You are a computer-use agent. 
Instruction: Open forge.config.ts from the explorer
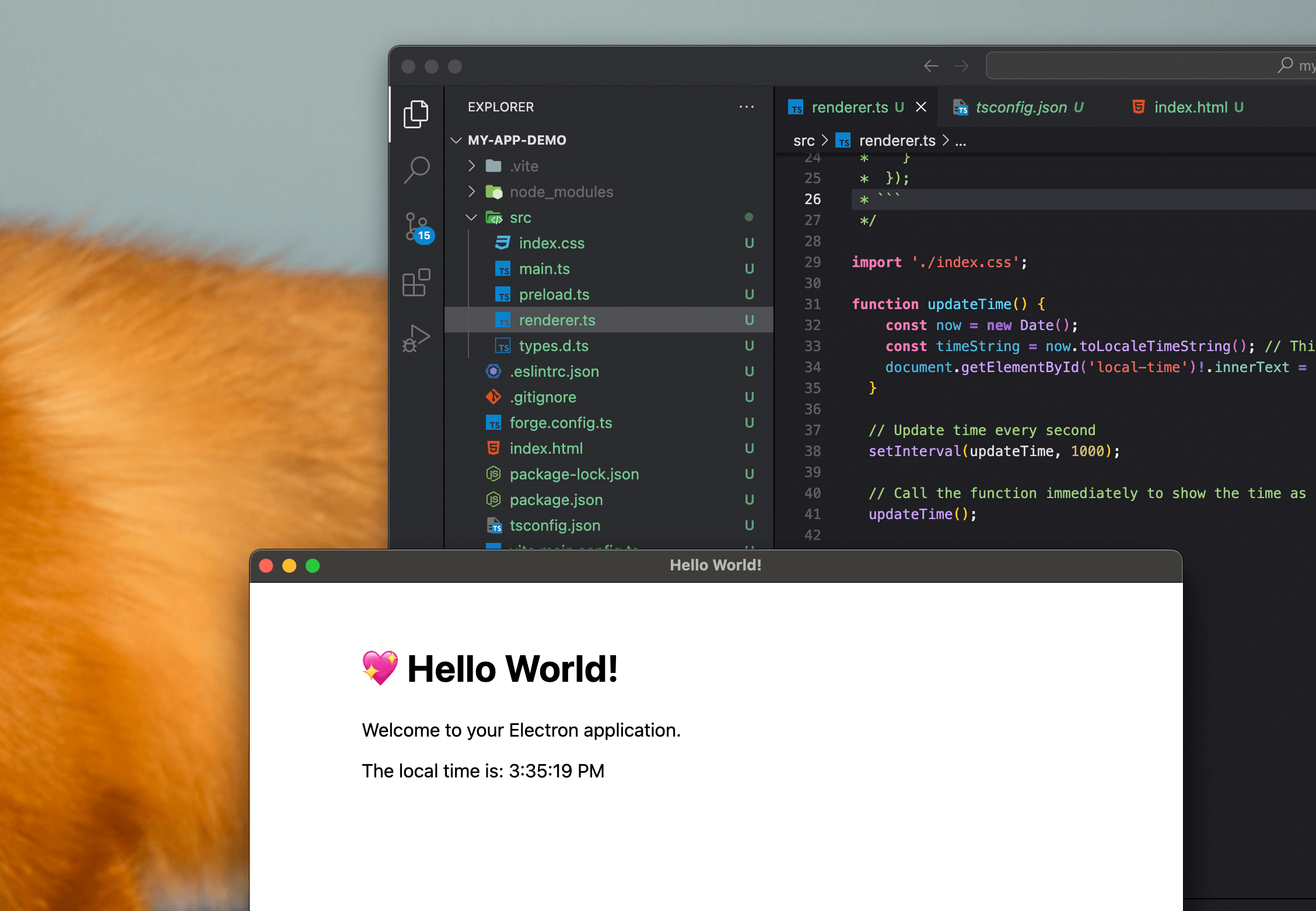(x=561, y=423)
